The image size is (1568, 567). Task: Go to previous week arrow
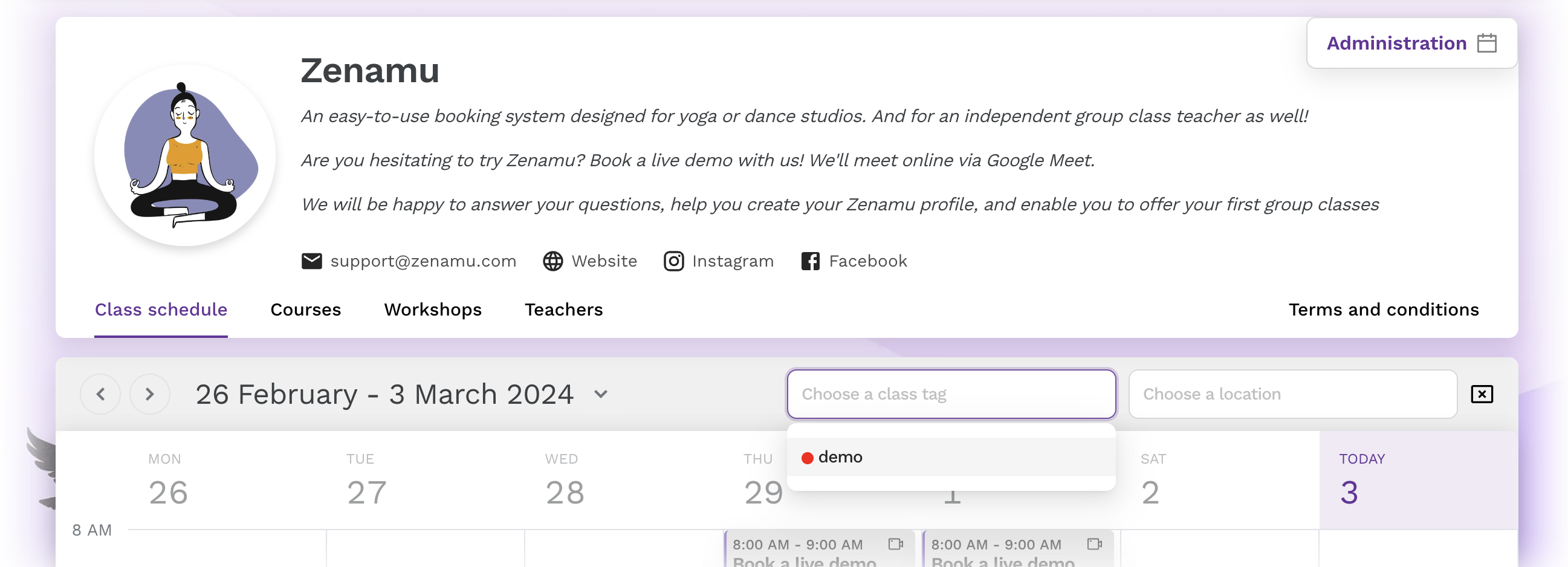(100, 394)
